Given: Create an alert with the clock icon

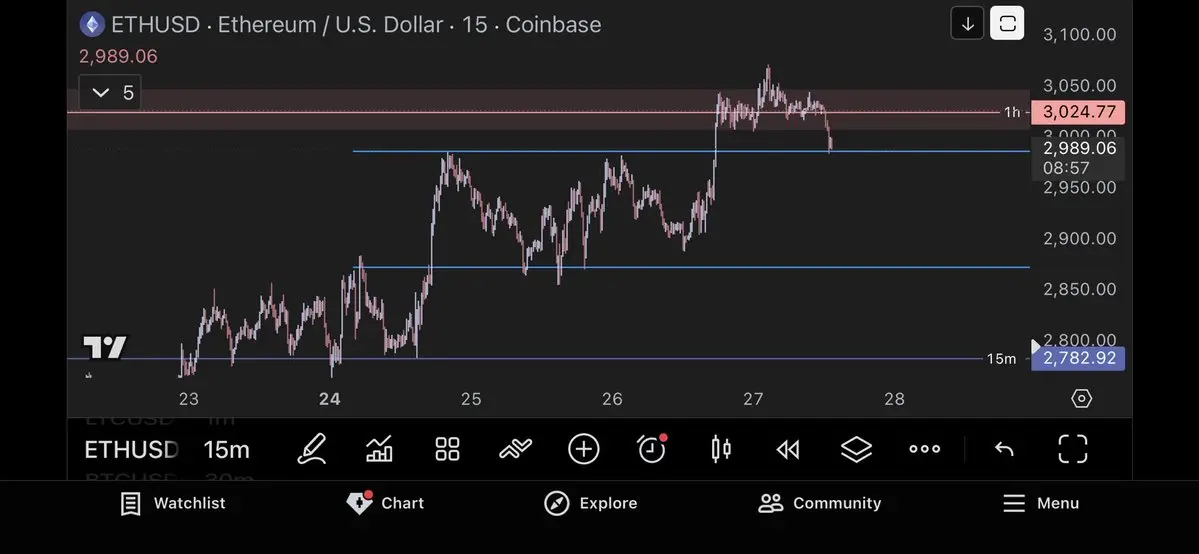Looking at the screenshot, I should (652, 449).
